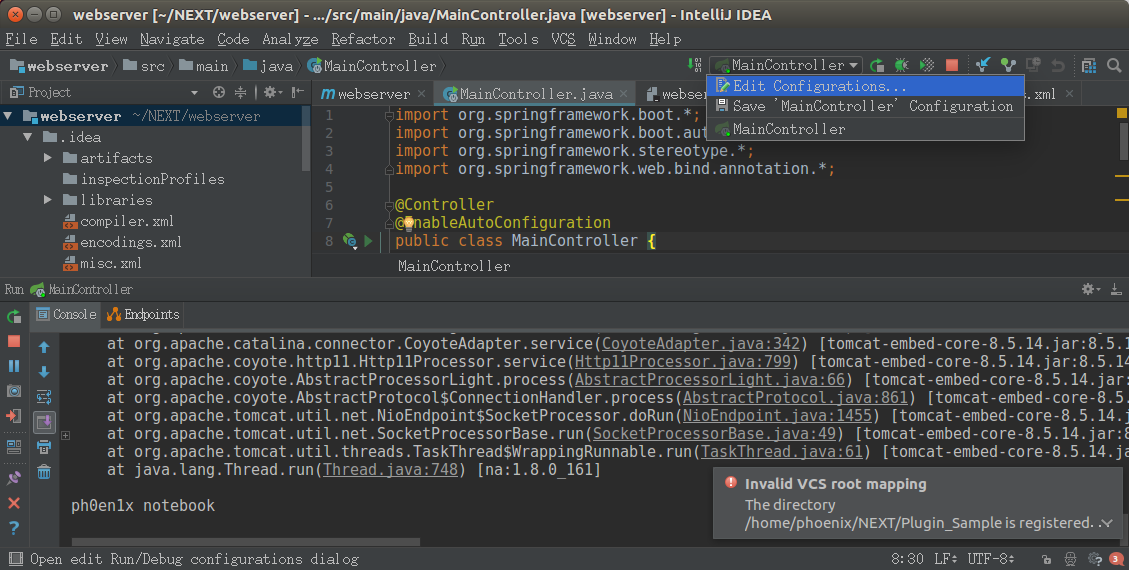Toggle tool window bars in status bar corner
This screenshot has width=1129, height=570.
coord(14,558)
